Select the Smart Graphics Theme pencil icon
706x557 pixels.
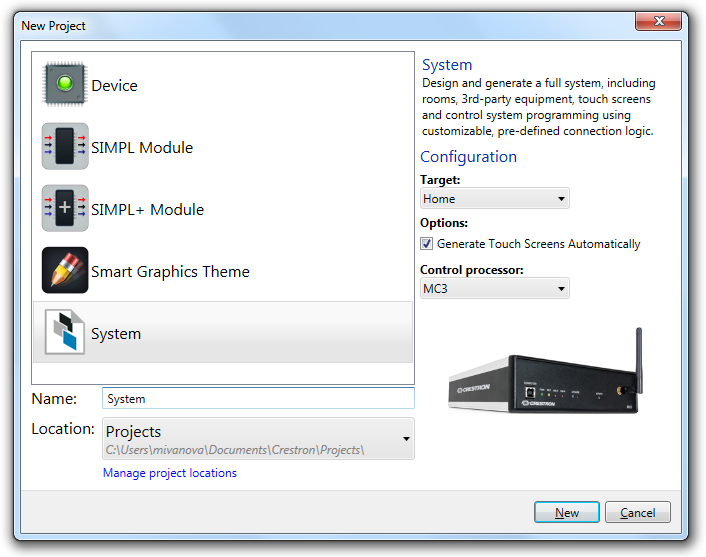click(65, 270)
